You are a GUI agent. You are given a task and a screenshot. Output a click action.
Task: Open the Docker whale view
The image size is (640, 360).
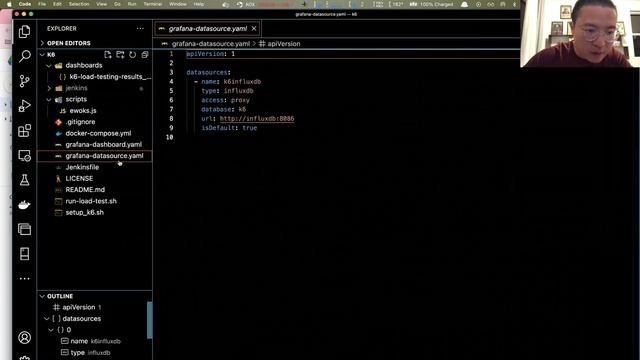(x=24, y=205)
